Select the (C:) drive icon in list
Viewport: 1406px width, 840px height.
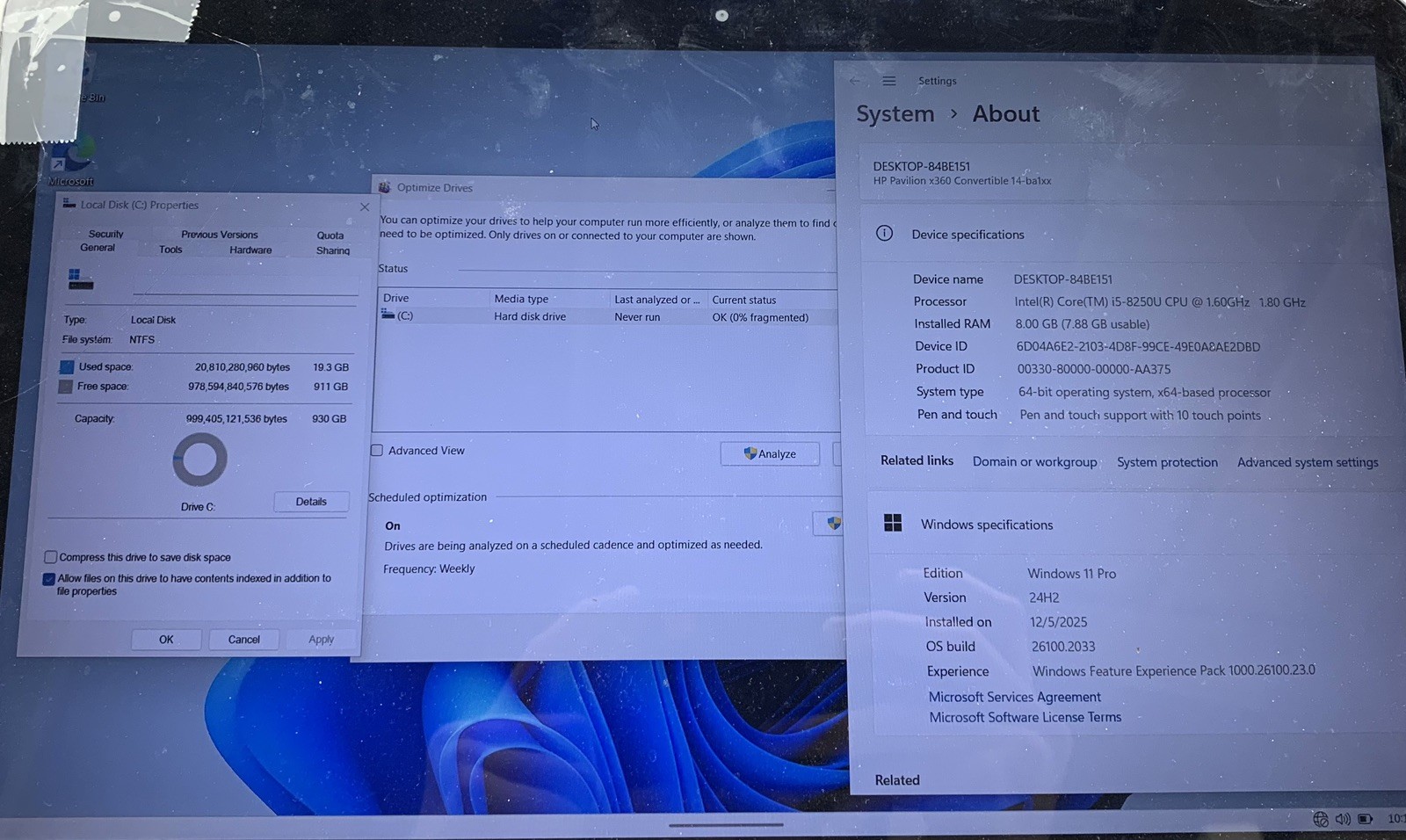click(388, 315)
